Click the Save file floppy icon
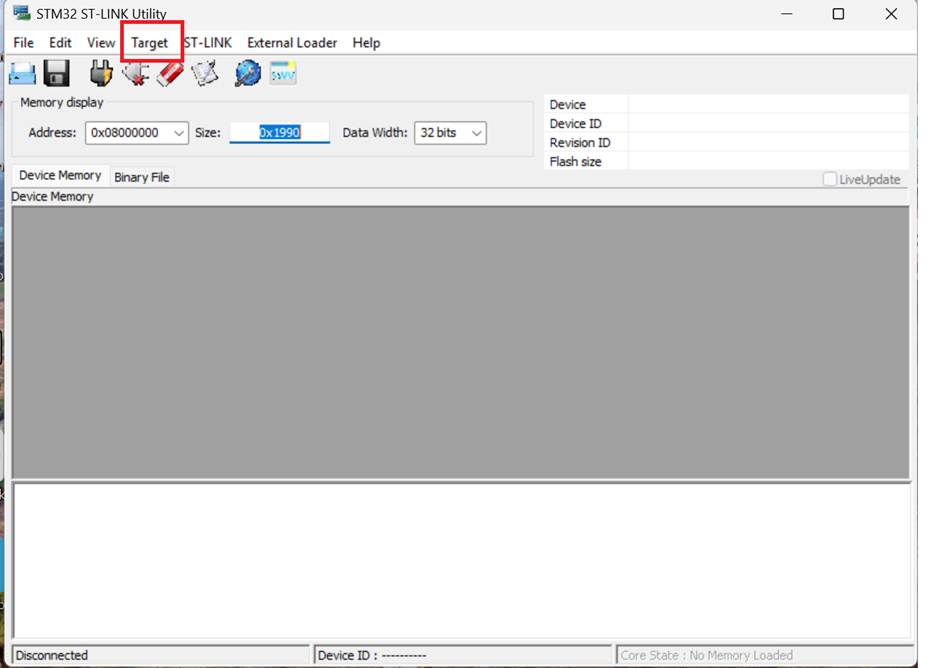The height and width of the screenshot is (668, 935). click(x=56, y=73)
